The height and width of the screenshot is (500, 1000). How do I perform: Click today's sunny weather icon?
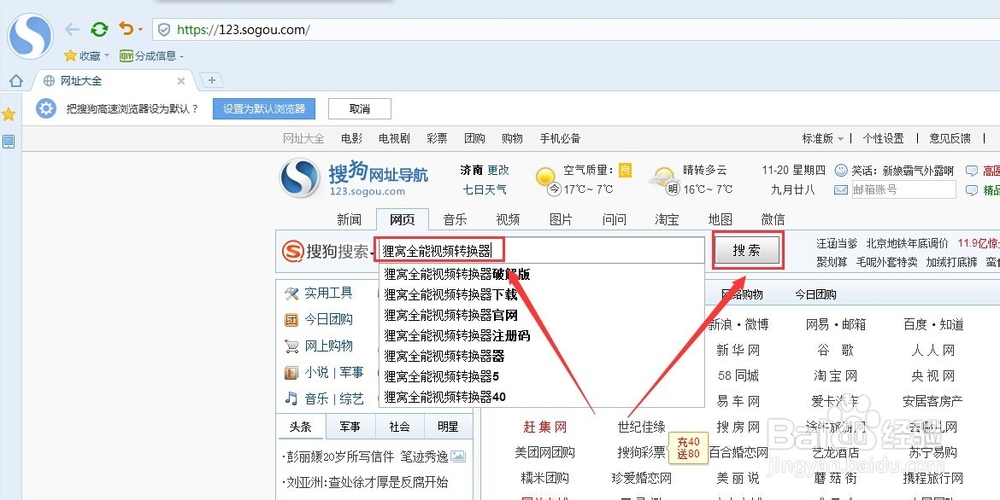click(545, 177)
